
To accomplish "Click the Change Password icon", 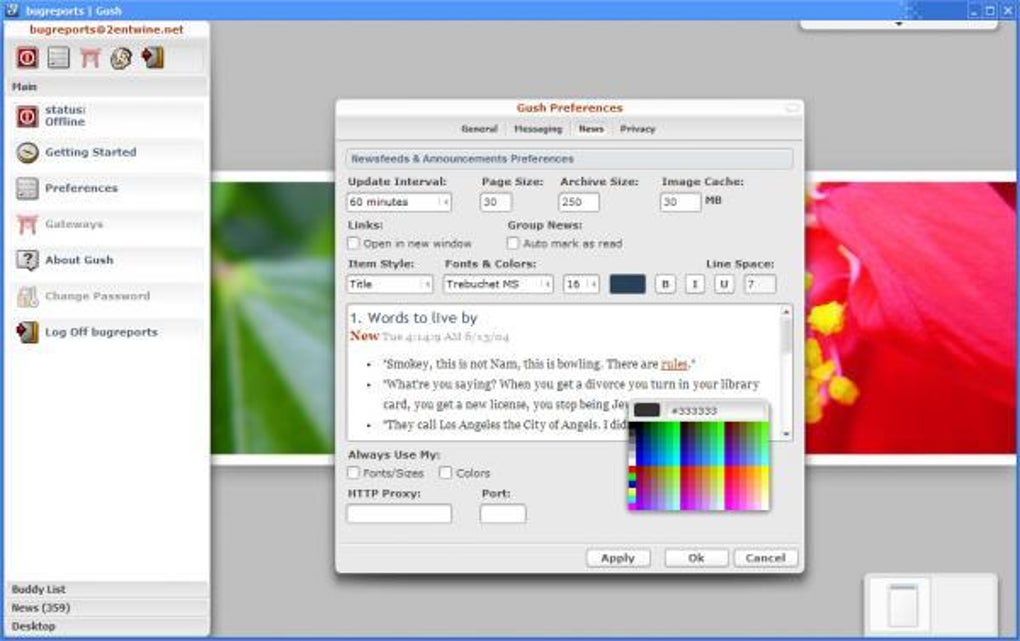I will point(27,296).
